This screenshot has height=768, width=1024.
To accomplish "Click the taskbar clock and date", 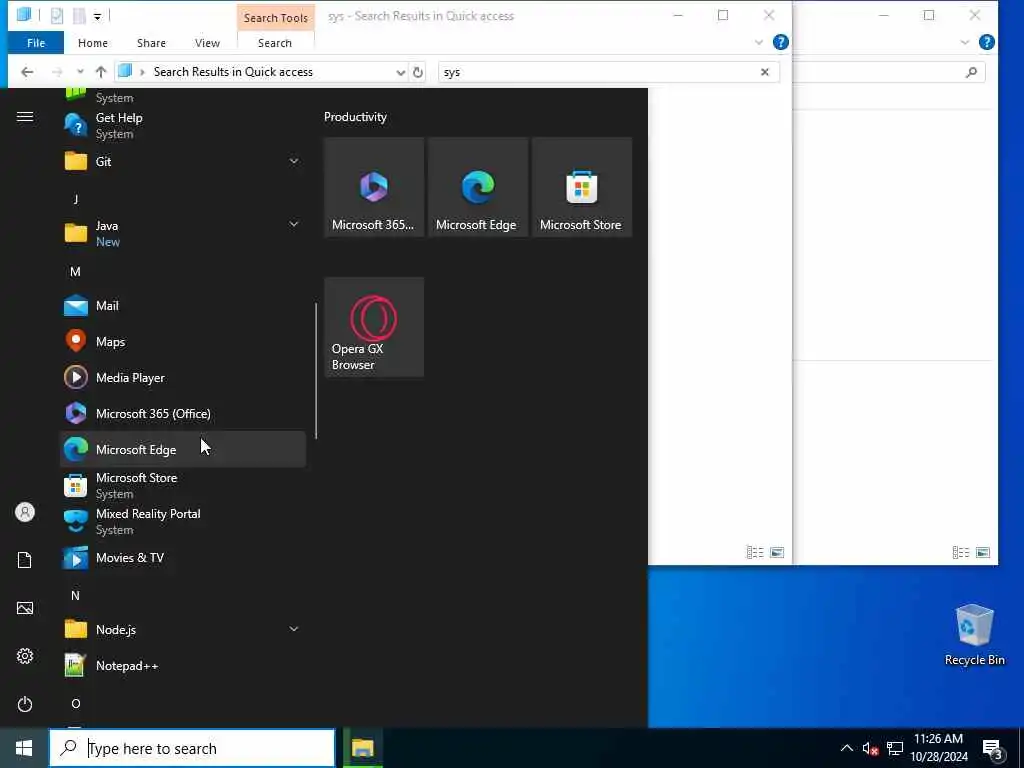I will point(938,748).
